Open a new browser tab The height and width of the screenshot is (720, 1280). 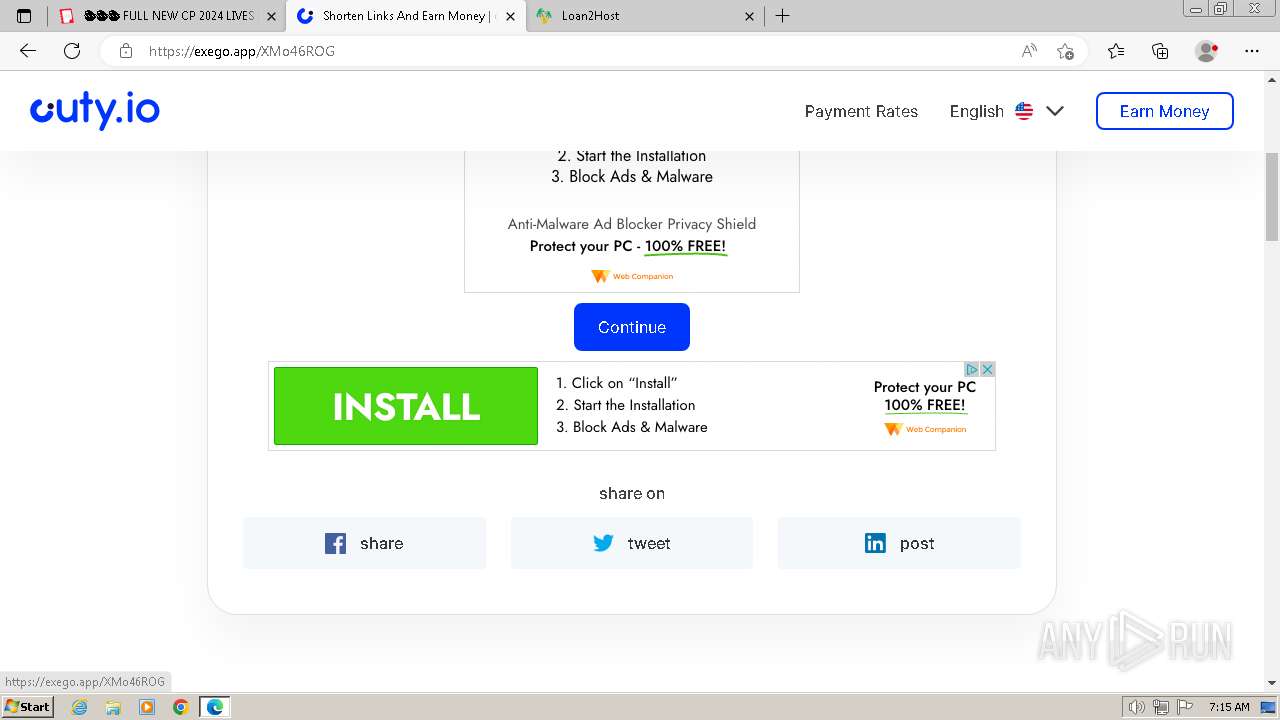click(783, 16)
